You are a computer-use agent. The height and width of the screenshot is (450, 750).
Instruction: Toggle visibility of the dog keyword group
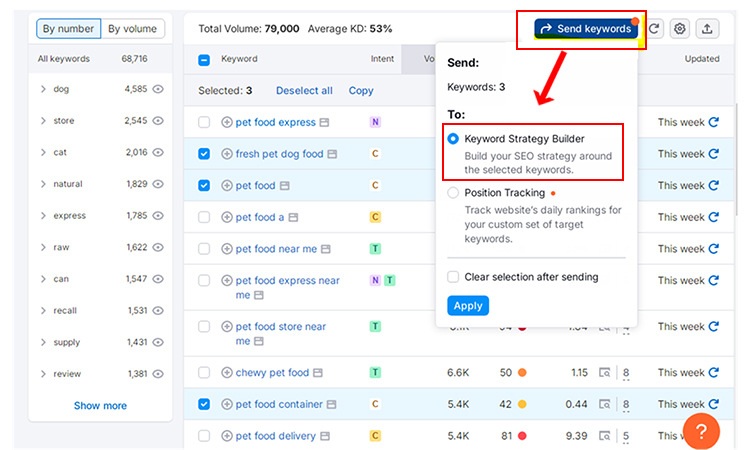[158, 89]
